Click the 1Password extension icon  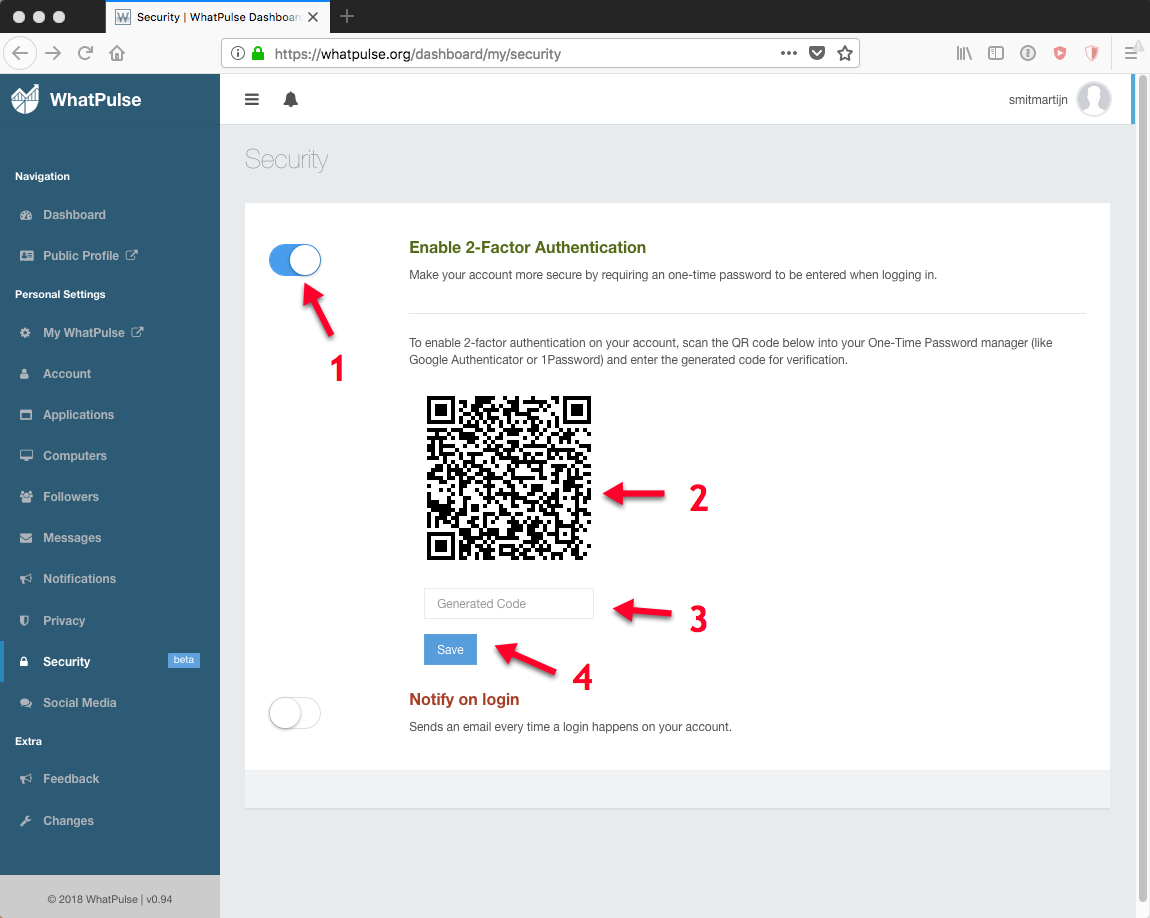(1028, 53)
